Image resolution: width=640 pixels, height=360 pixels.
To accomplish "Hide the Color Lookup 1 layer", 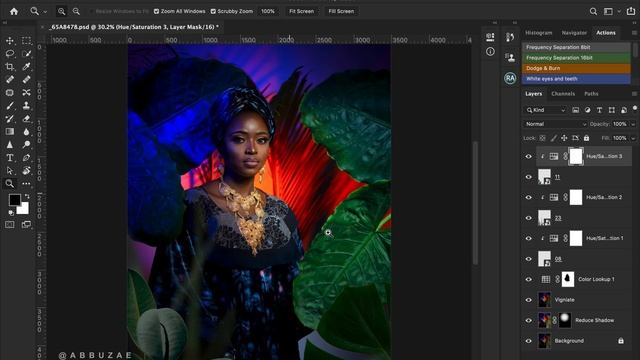I will [529, 279].
